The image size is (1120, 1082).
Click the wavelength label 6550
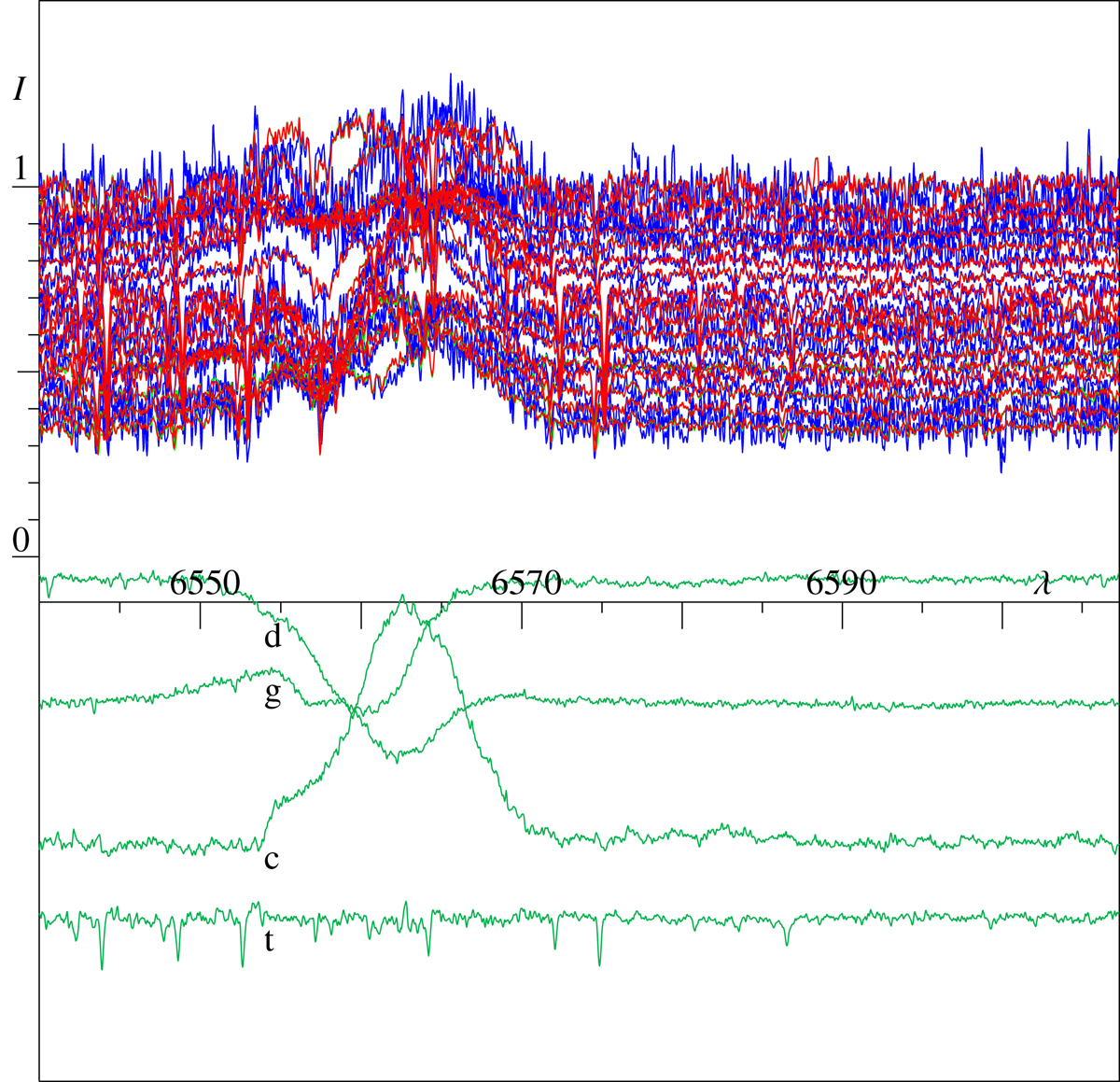pyautogui.click(x=203, y=583)
